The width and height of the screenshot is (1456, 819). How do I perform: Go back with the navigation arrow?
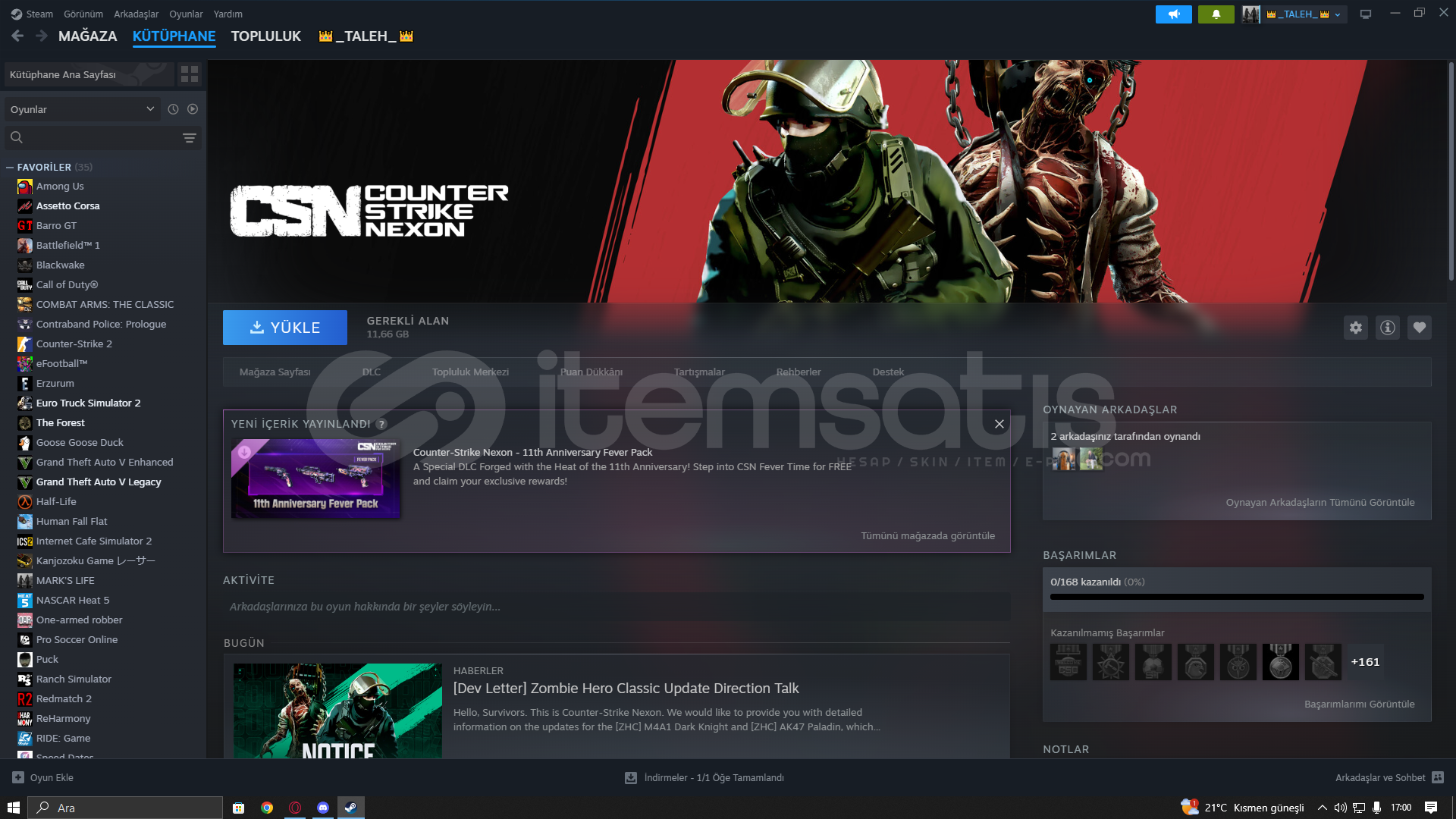click(x=18, y=36)
